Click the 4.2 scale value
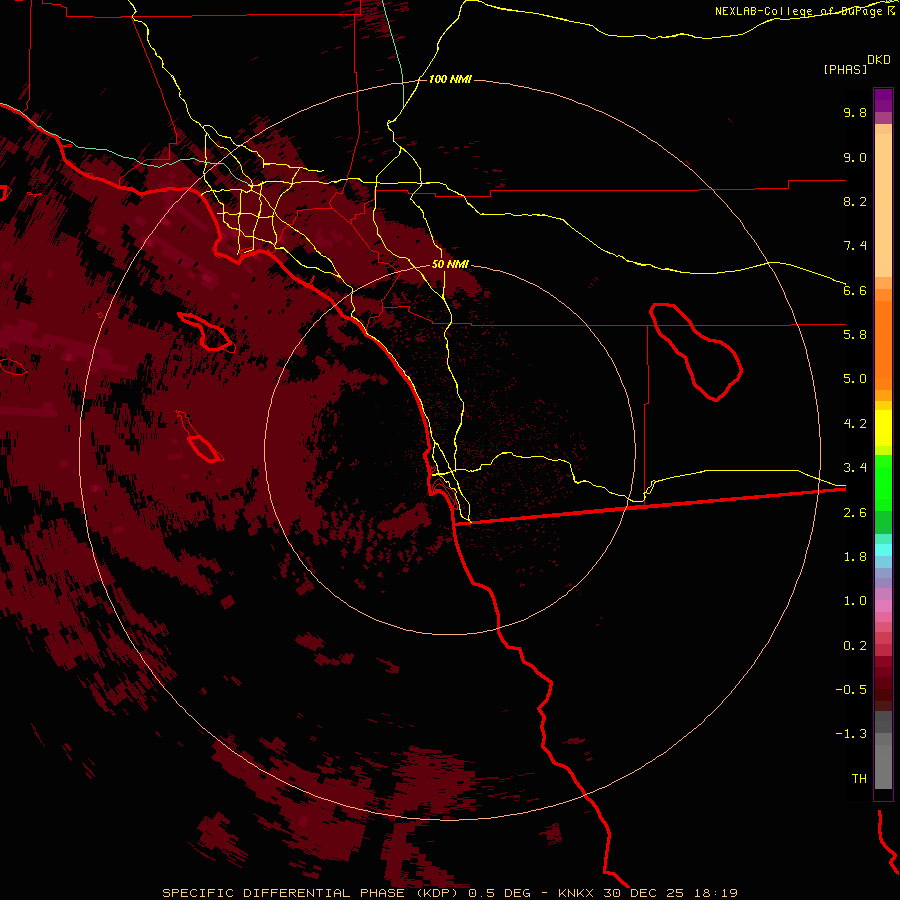 tap(855, 424)
